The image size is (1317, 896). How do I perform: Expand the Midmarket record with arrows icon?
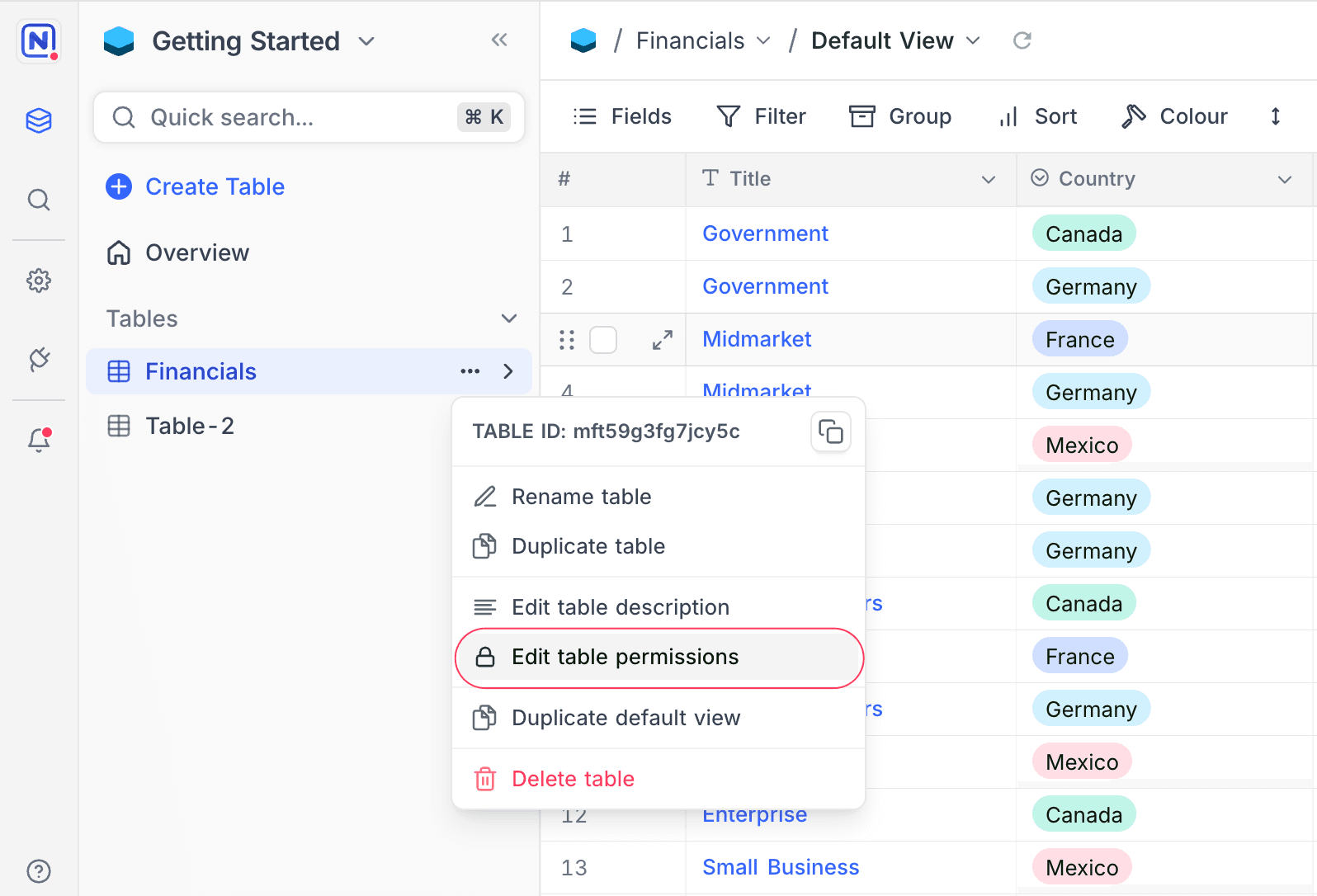click(662, 340)
